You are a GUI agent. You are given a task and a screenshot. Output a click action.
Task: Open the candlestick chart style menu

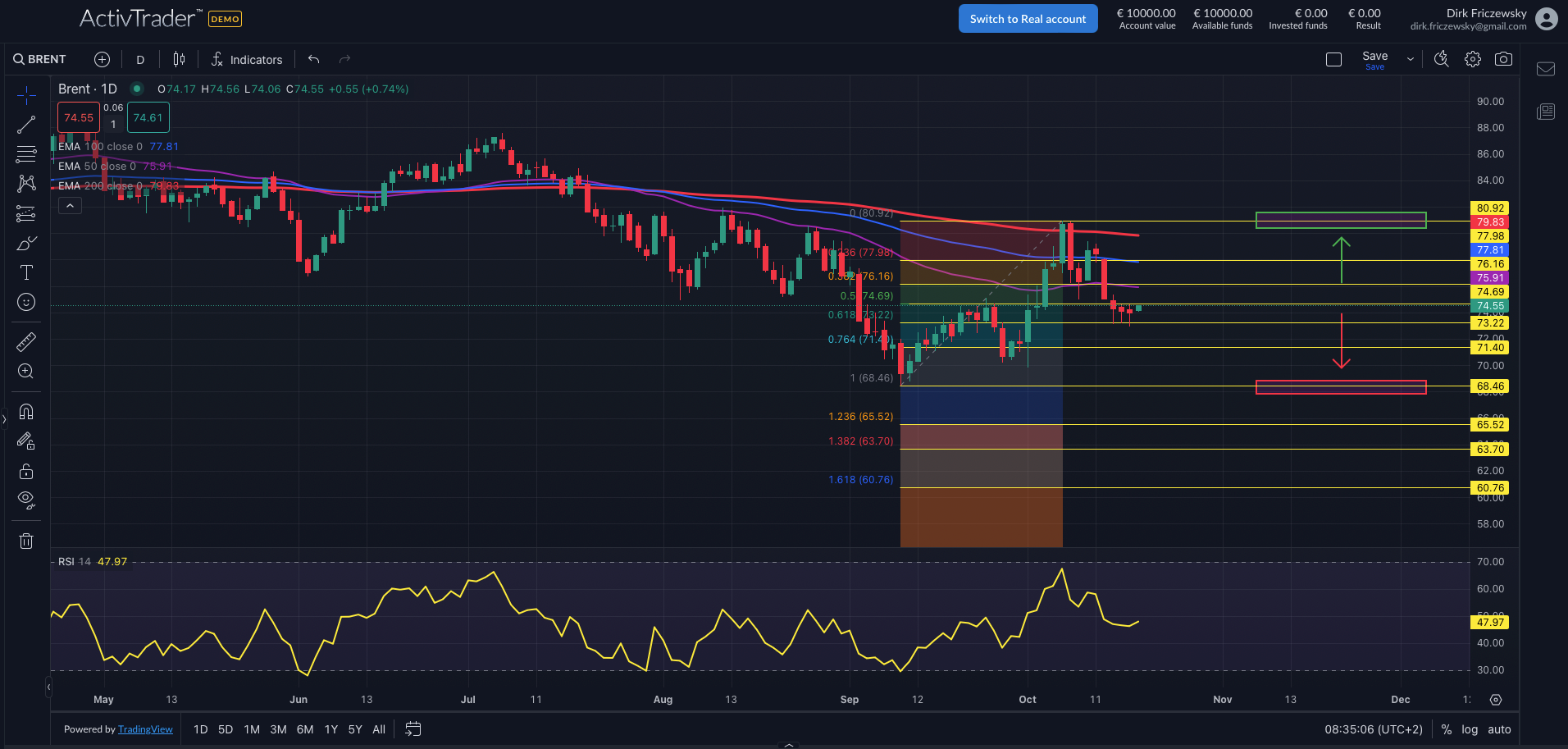click(x=179, y=59)
